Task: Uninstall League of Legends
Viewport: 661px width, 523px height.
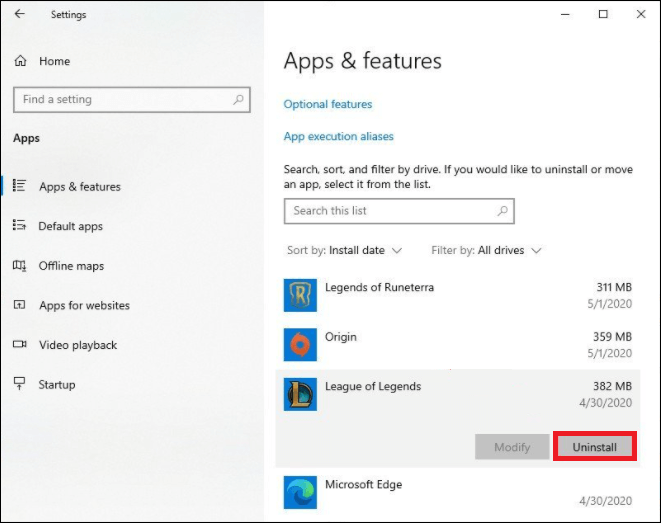Action: [x=594, y=447]
